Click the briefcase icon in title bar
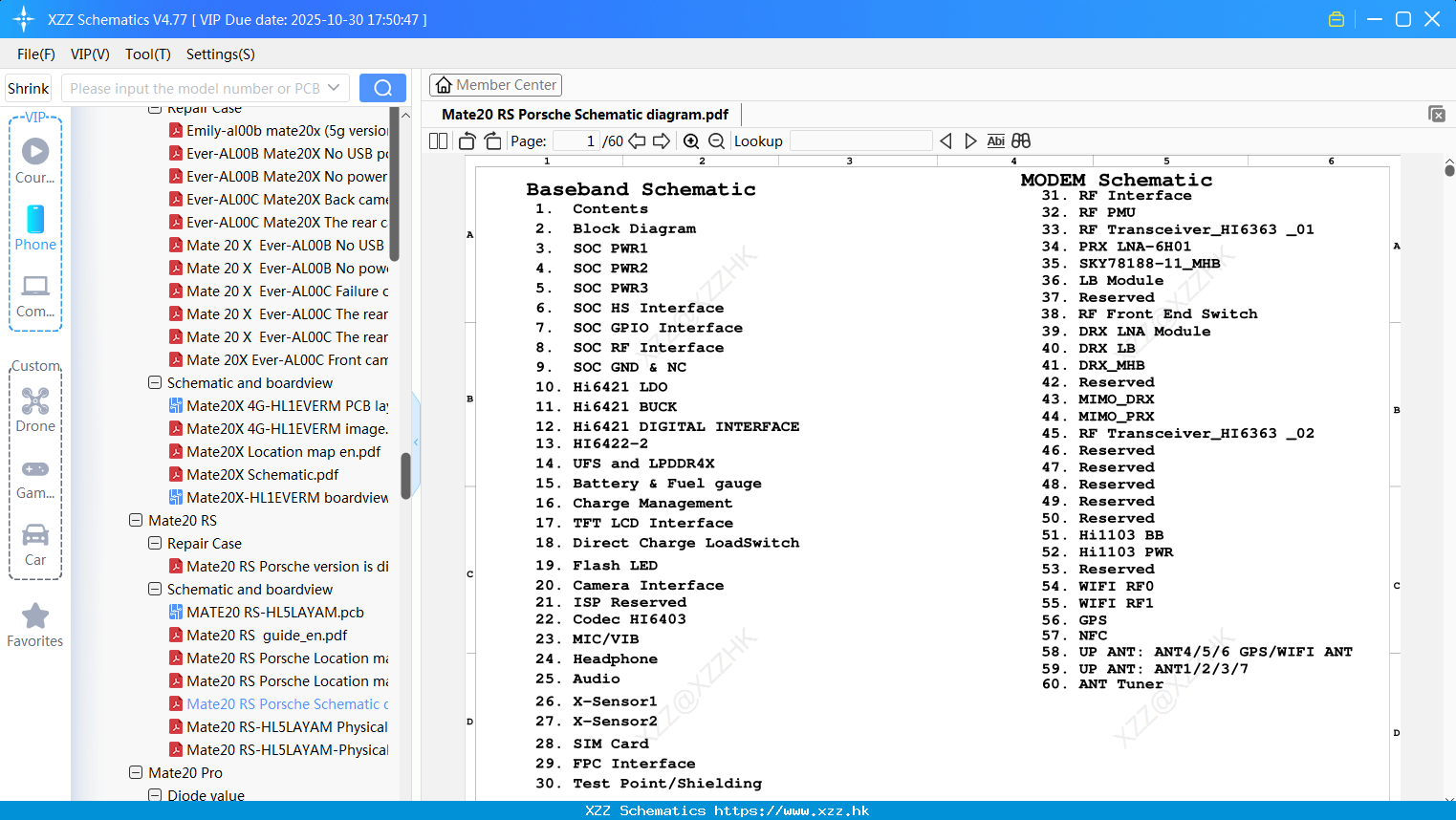 coord(1336,19)
